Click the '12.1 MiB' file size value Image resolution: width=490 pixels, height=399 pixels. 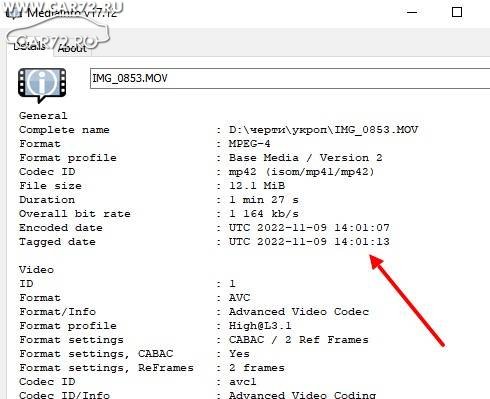pyautogui.click(x=257, y=186)
